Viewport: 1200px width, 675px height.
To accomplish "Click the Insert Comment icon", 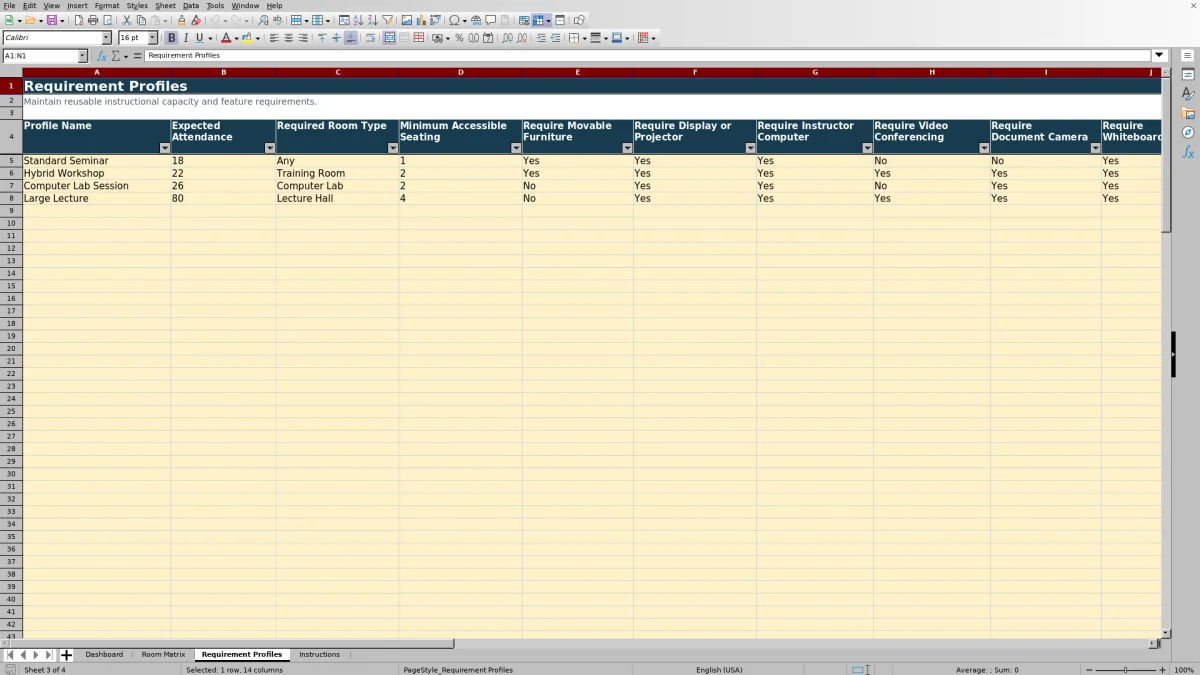I will (491, 20).
